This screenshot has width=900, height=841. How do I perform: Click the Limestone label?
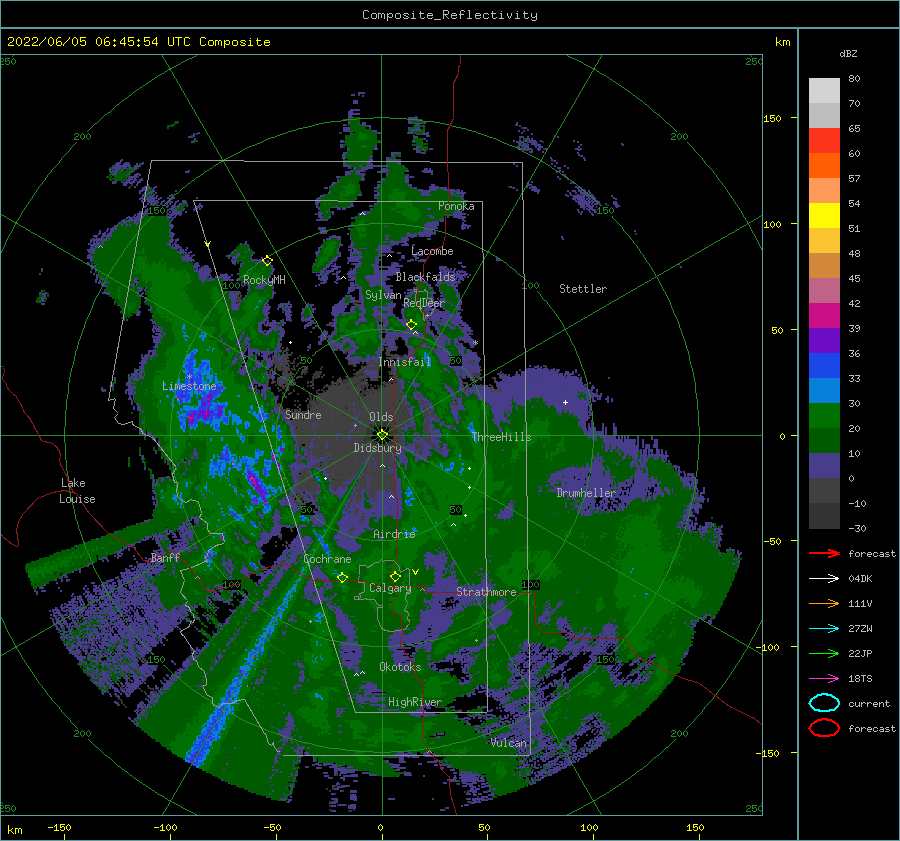click(189, 386)
